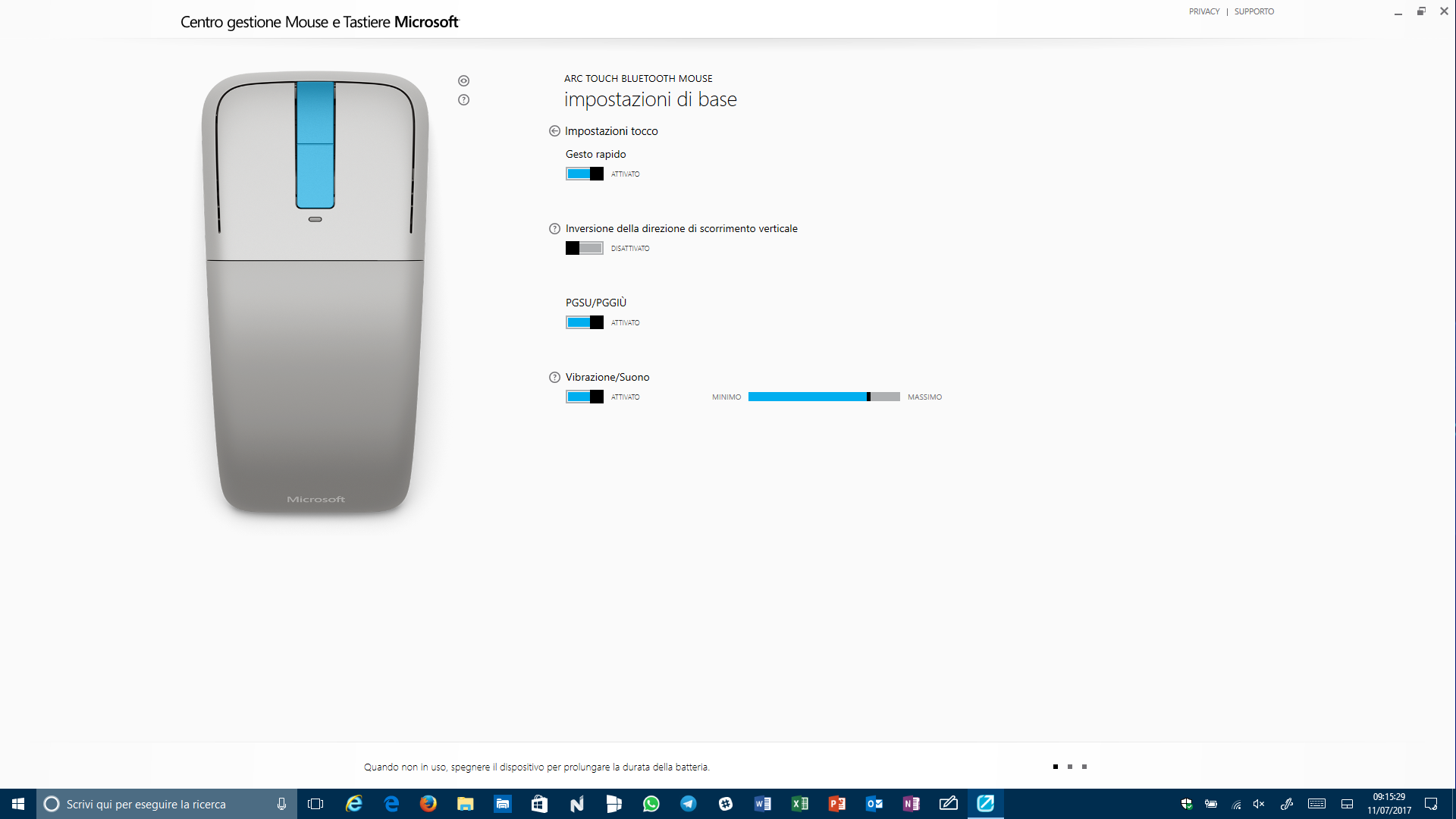This screenshot has width=1456, height=819.
Task: Select the blue touch strip on the mouse image
Action: (x=315, y=145)
